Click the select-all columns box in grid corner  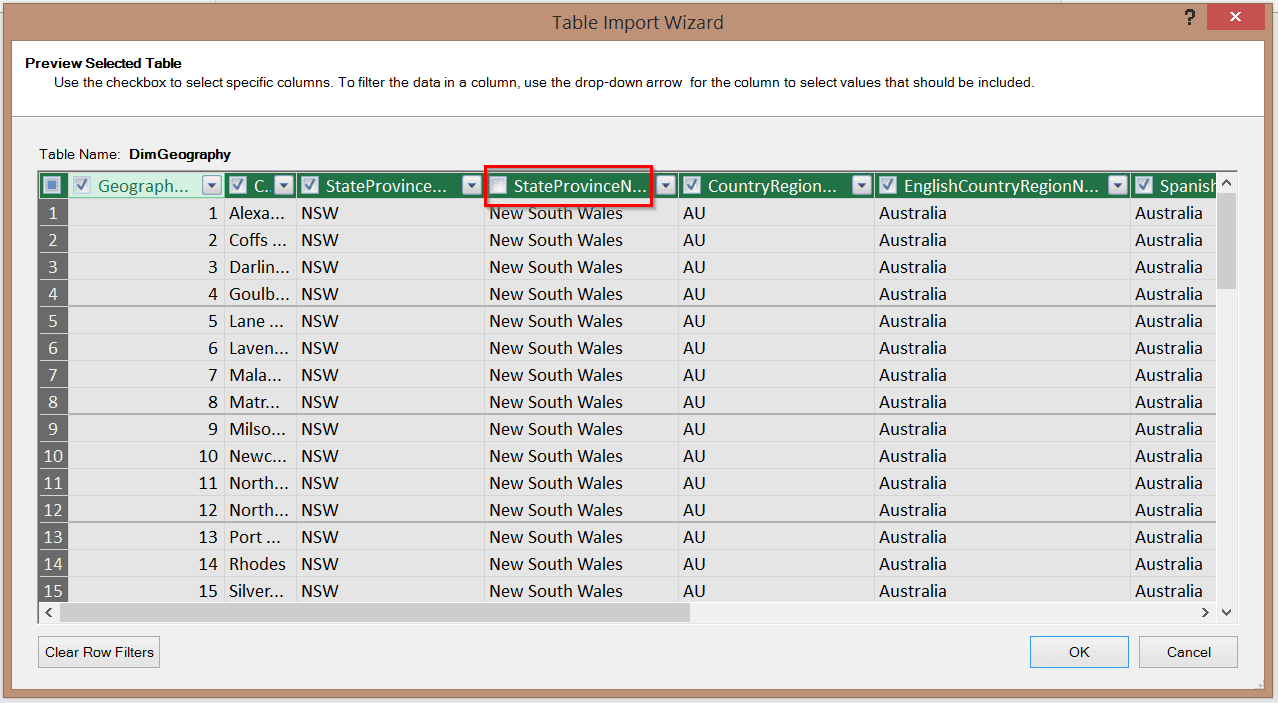click(53, 185)
